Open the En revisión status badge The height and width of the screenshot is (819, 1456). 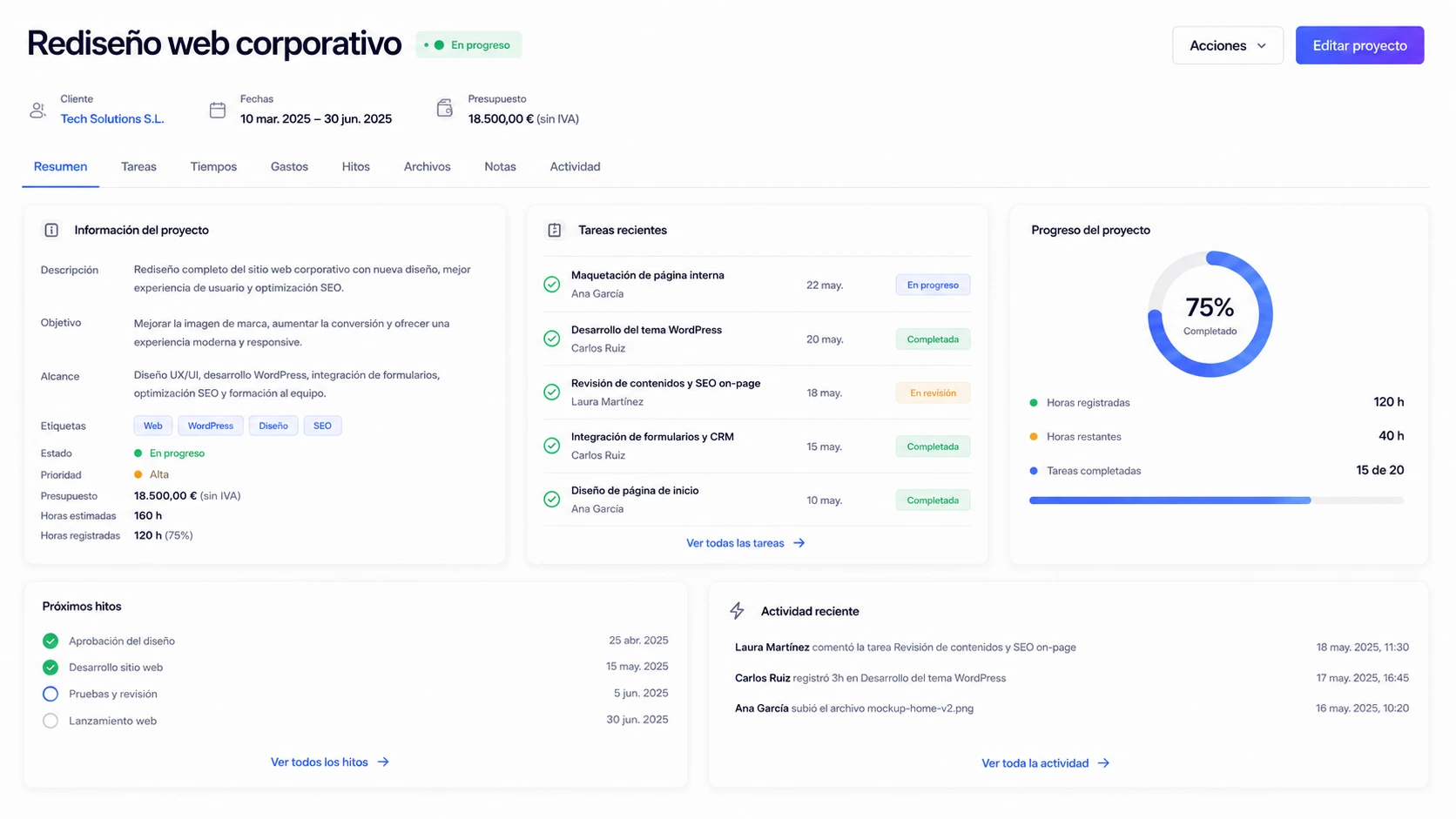[x=933, y=393]
